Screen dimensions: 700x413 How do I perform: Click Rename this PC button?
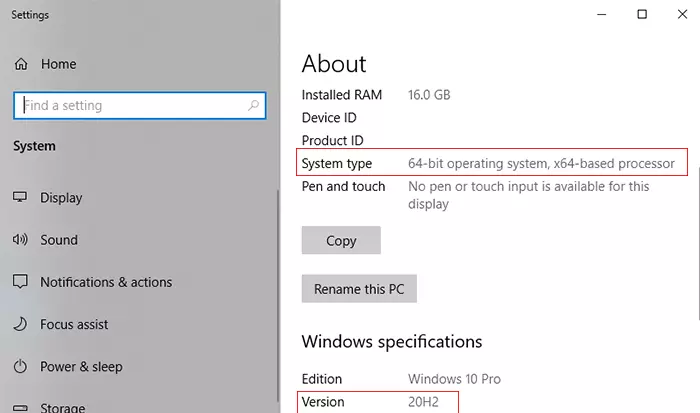(359, 289)
